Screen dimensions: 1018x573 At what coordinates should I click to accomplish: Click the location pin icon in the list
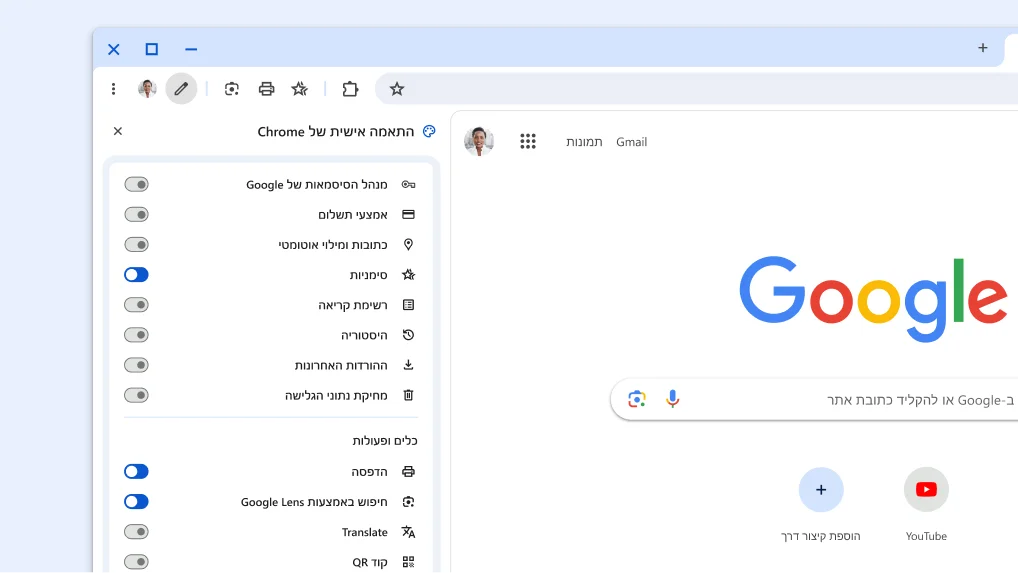tap(408, 245)
